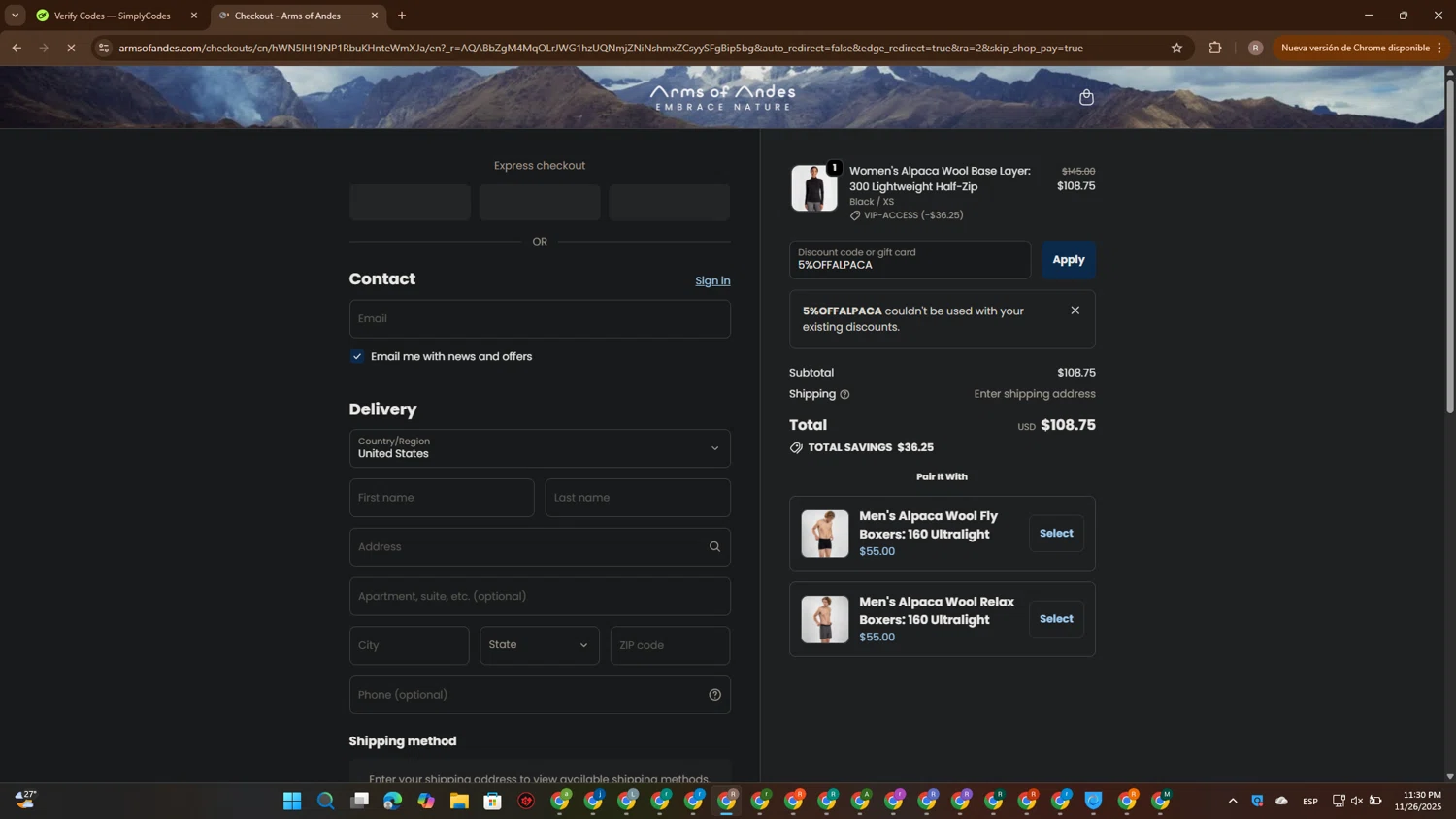
Task: Close the Checkout Arms of Andes tab
Action: pyautogui.click(x=375, y=16)
